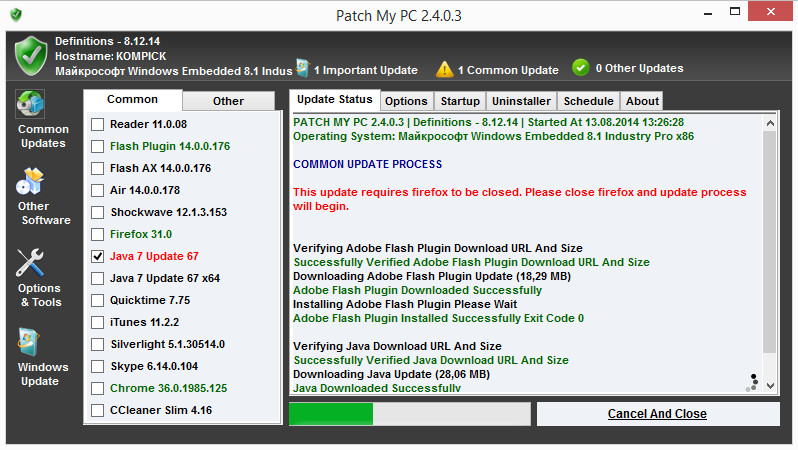Check the Java 7 Update 67 x64 checkbox
This screenshot has width=798, height=450.
[97, 278]
